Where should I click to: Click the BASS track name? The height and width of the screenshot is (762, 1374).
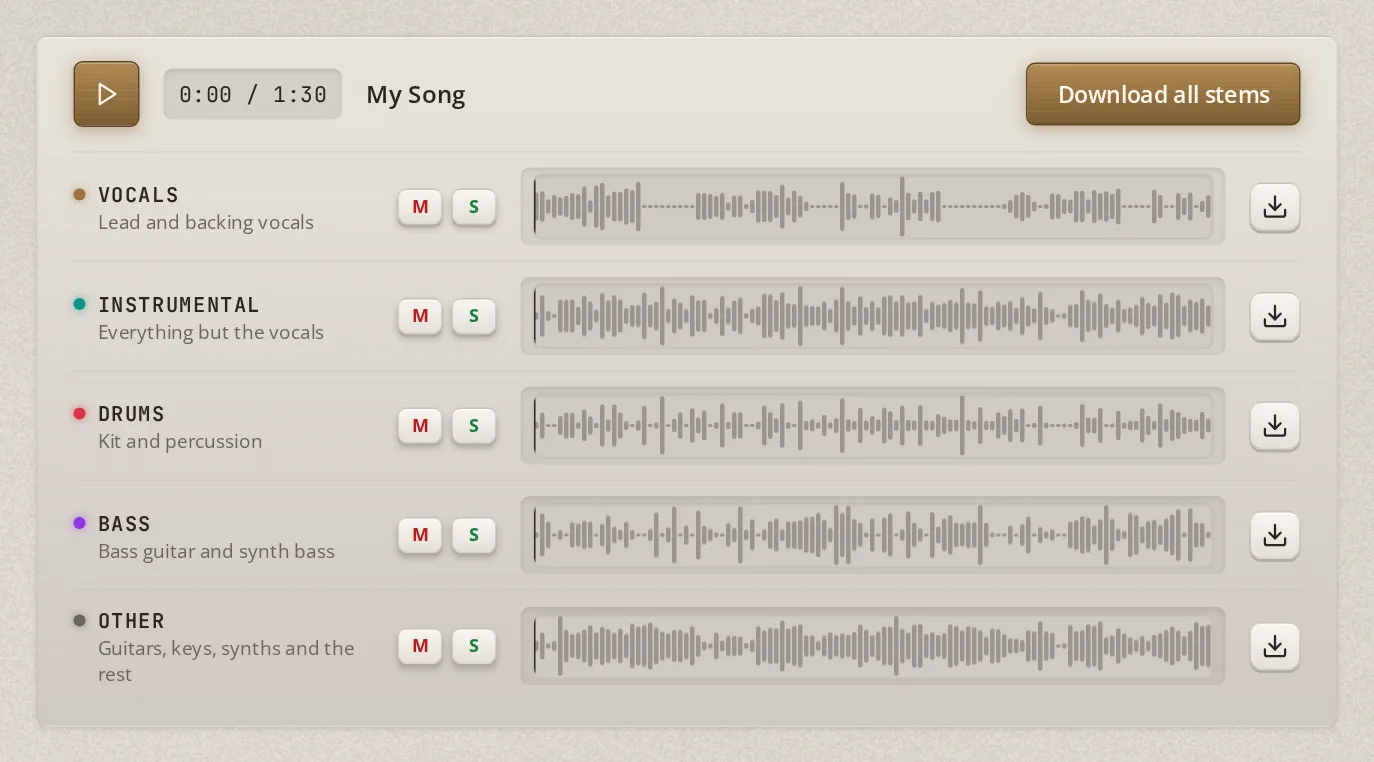(x=124, y=524)
